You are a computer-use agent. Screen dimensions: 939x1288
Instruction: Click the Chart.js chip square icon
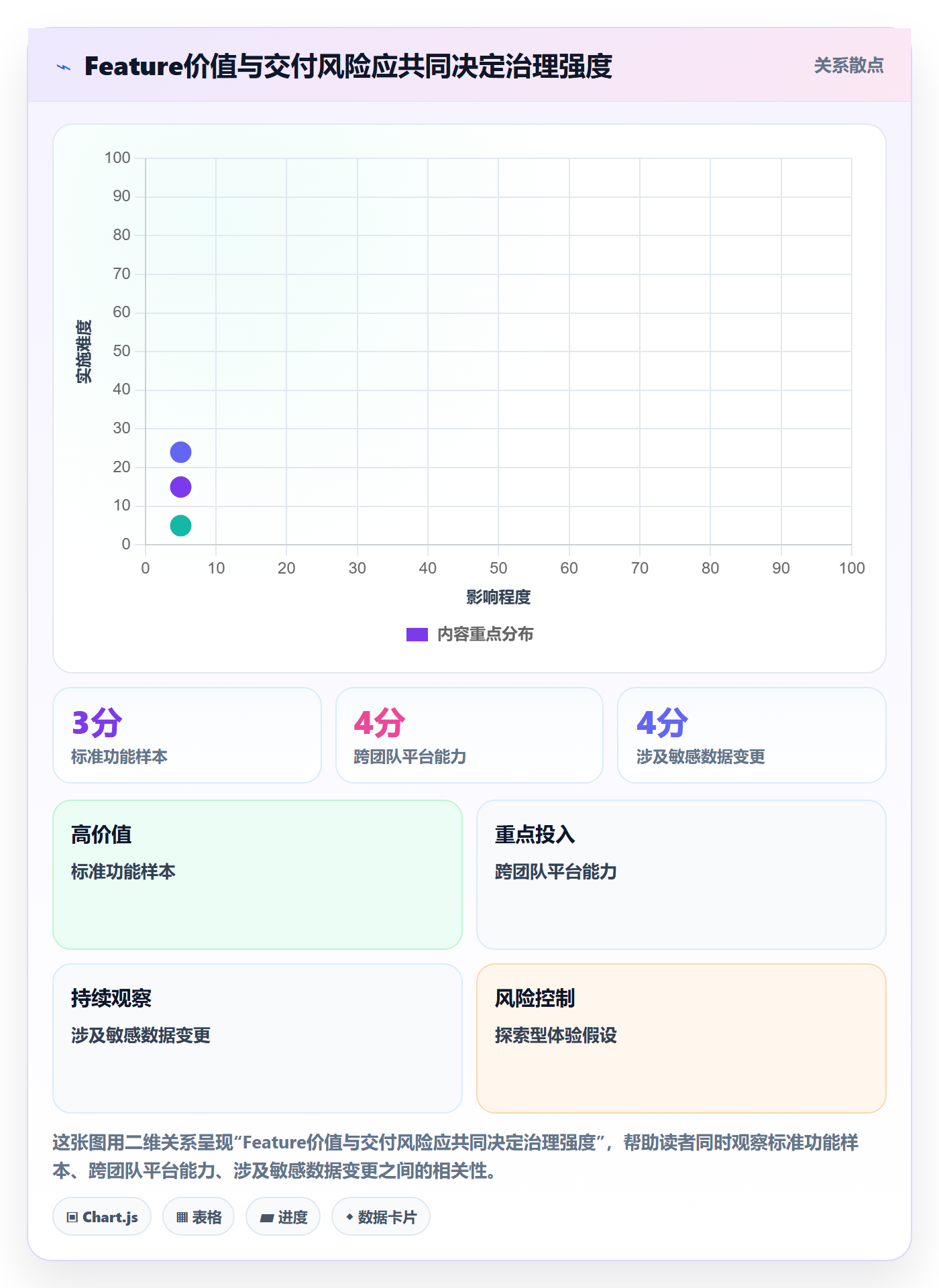pos(72,1218)
